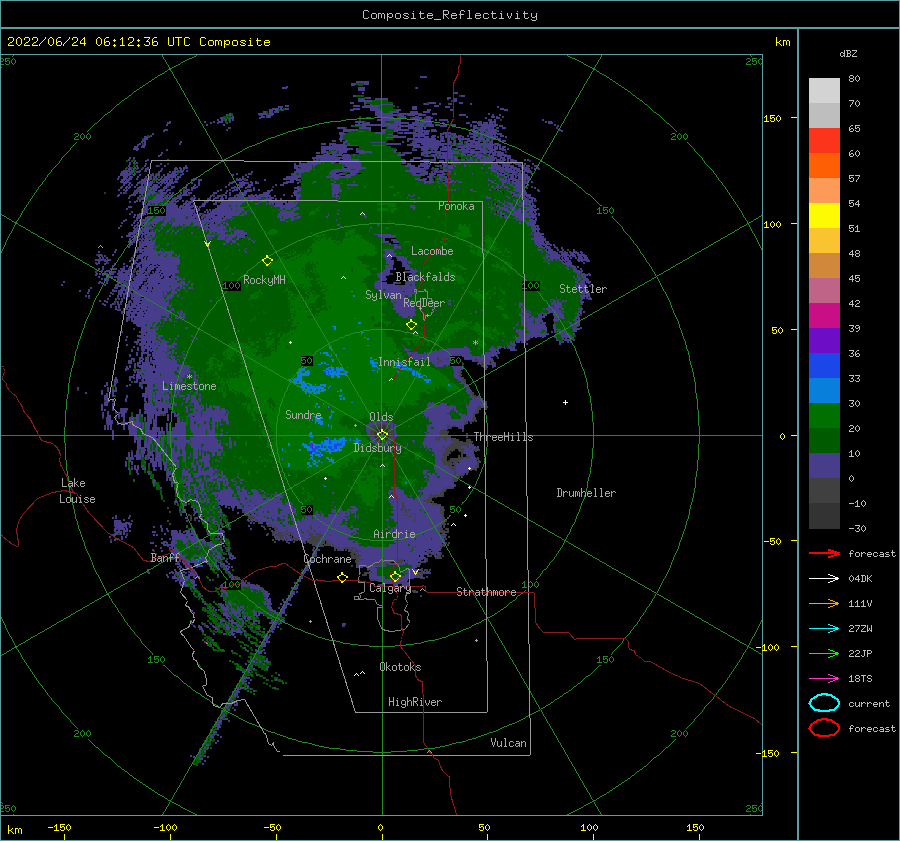
Task: Select the 20 dBZ green color swatch
Action: 824,416
